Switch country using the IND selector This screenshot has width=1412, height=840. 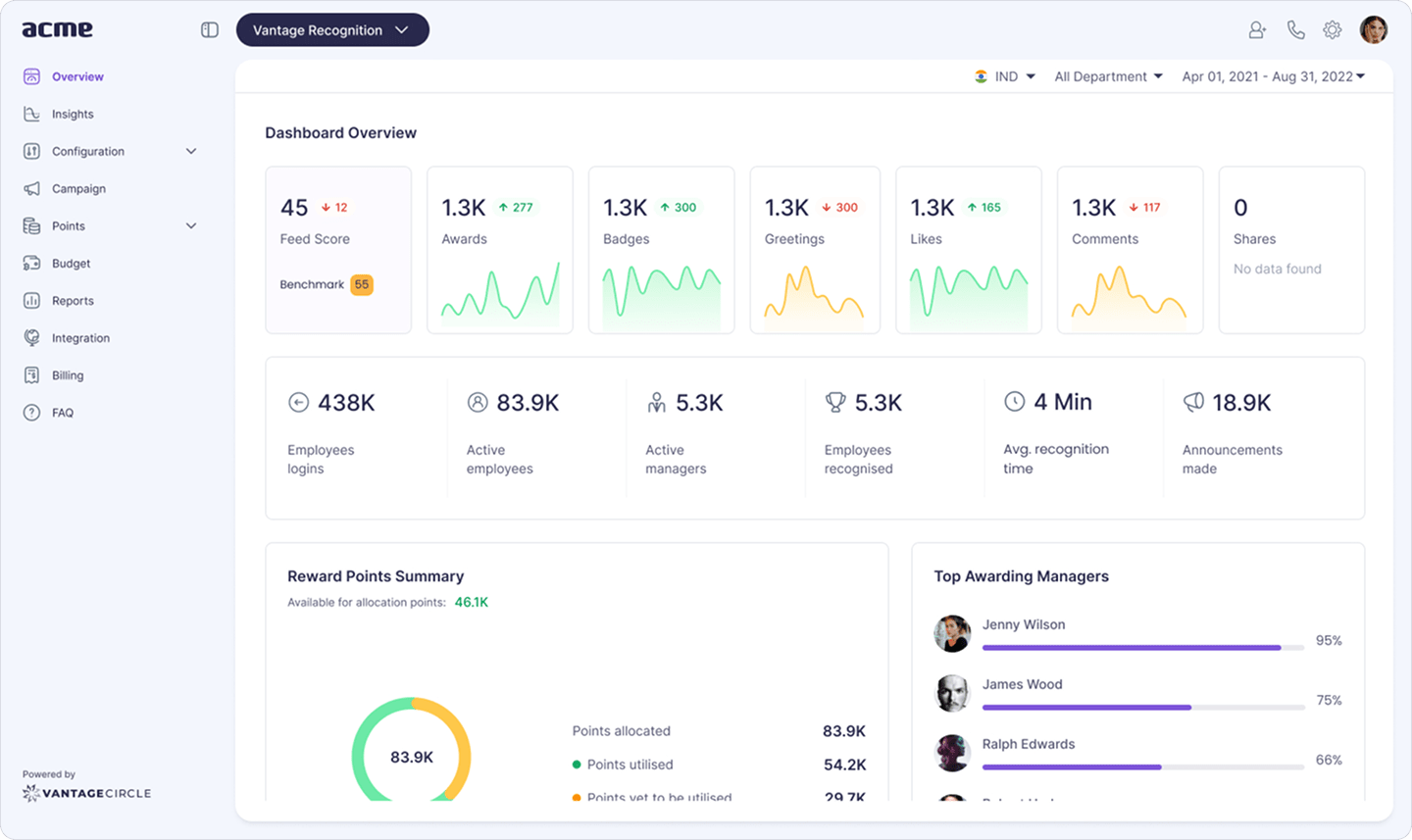point(1003,75)
